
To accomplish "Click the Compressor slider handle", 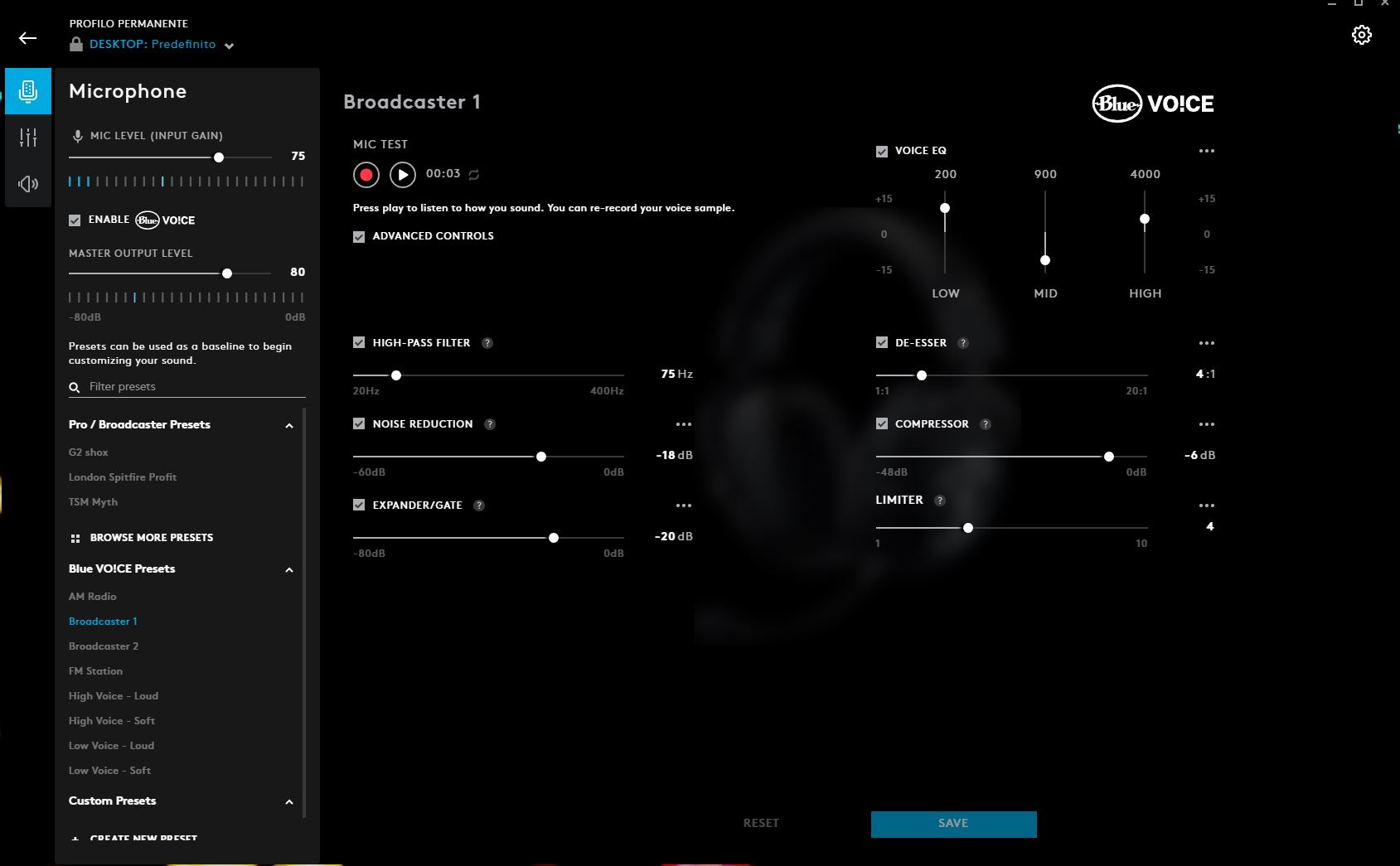I will point(1109,457).
